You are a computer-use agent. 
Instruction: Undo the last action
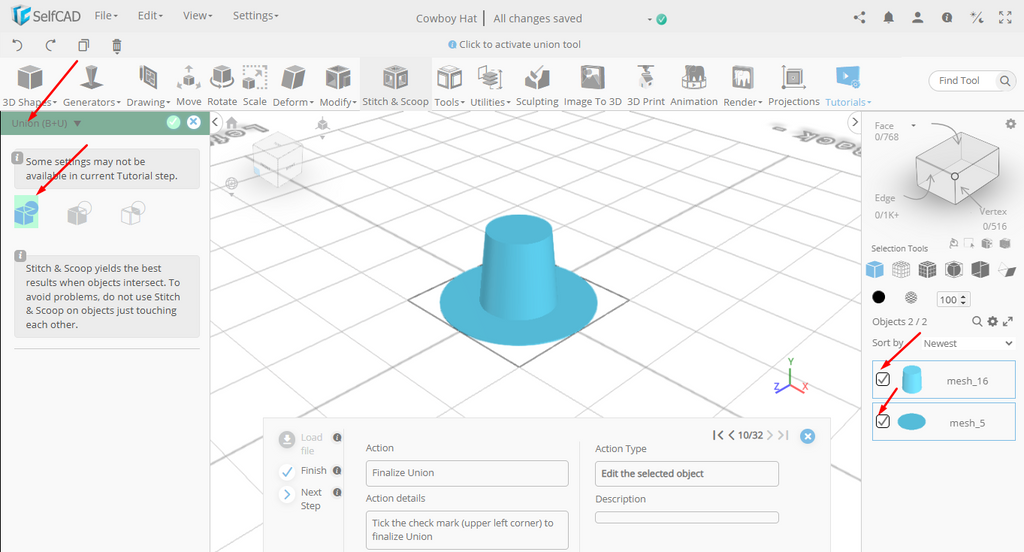pyautogui.click(x=18, y=45)
